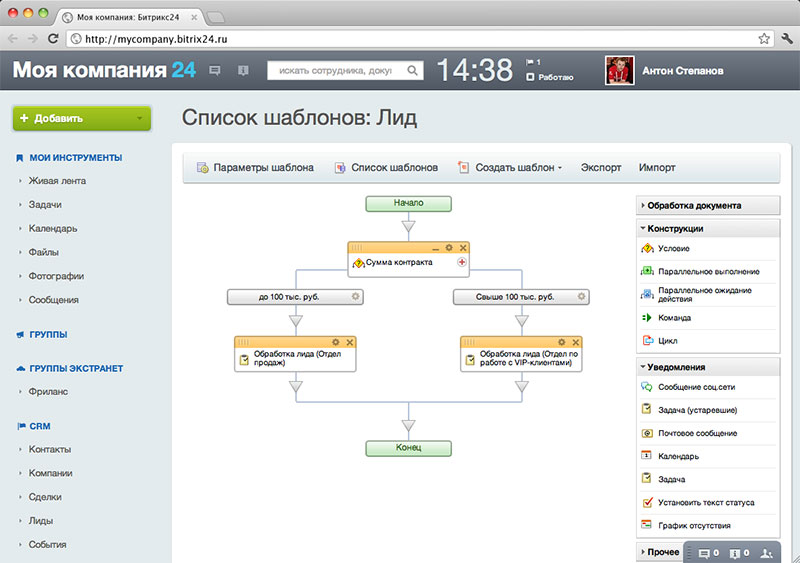Viewport: 800px width, 563px height.
Task: Click Импорт in the toolbar
Action: [657, 167]
